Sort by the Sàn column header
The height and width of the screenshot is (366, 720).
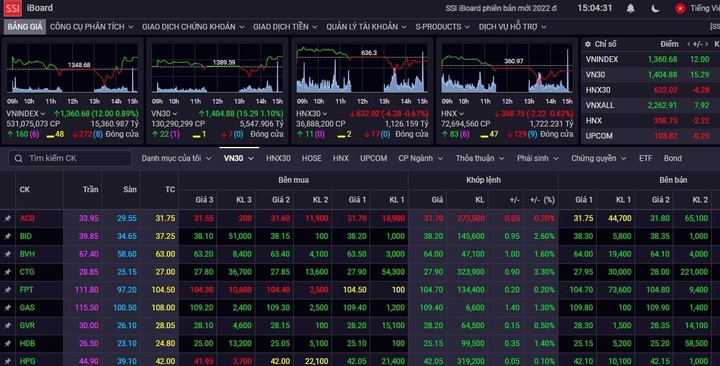(x=130, y=189)
